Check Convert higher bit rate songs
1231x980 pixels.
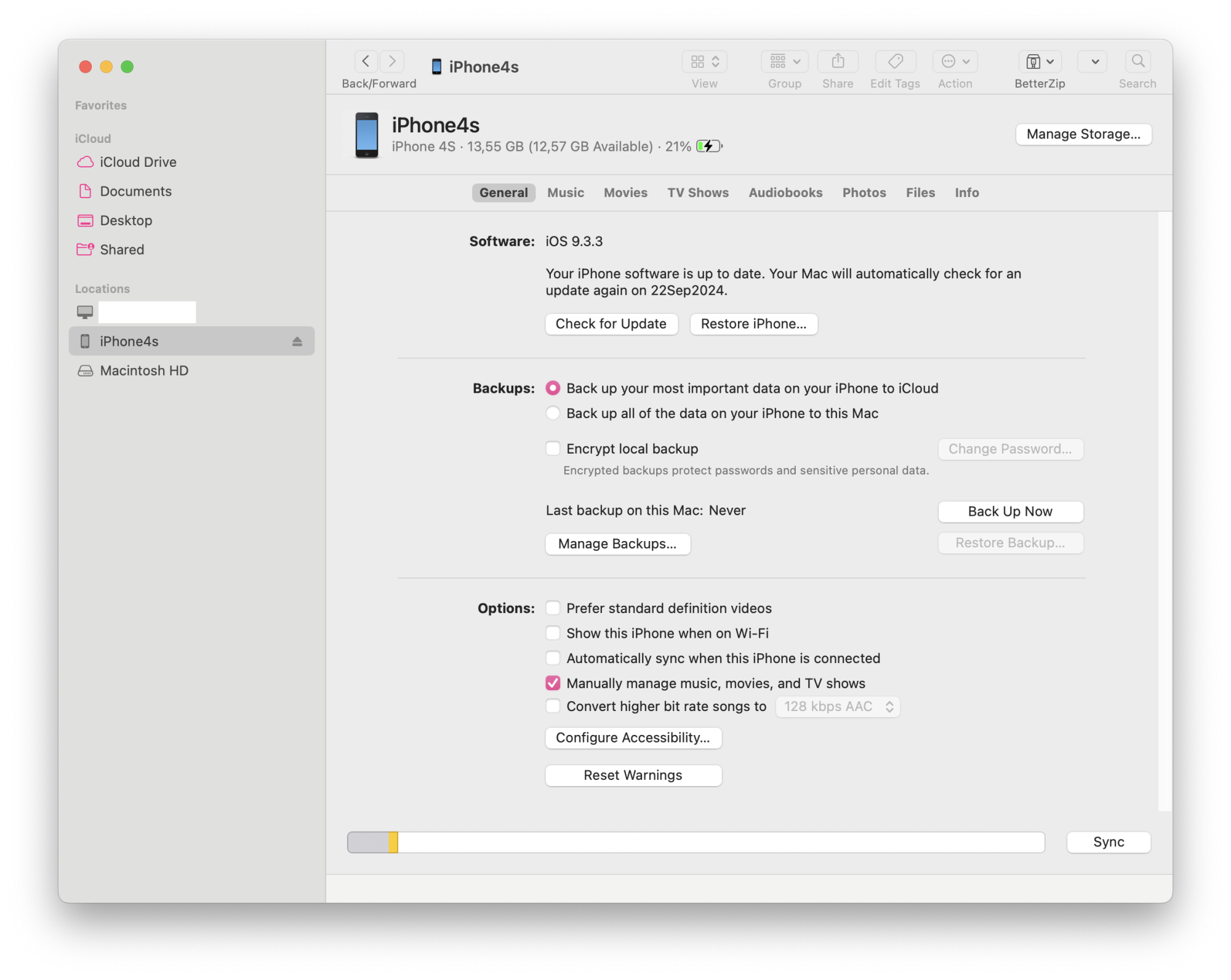[x=553, y=706]
